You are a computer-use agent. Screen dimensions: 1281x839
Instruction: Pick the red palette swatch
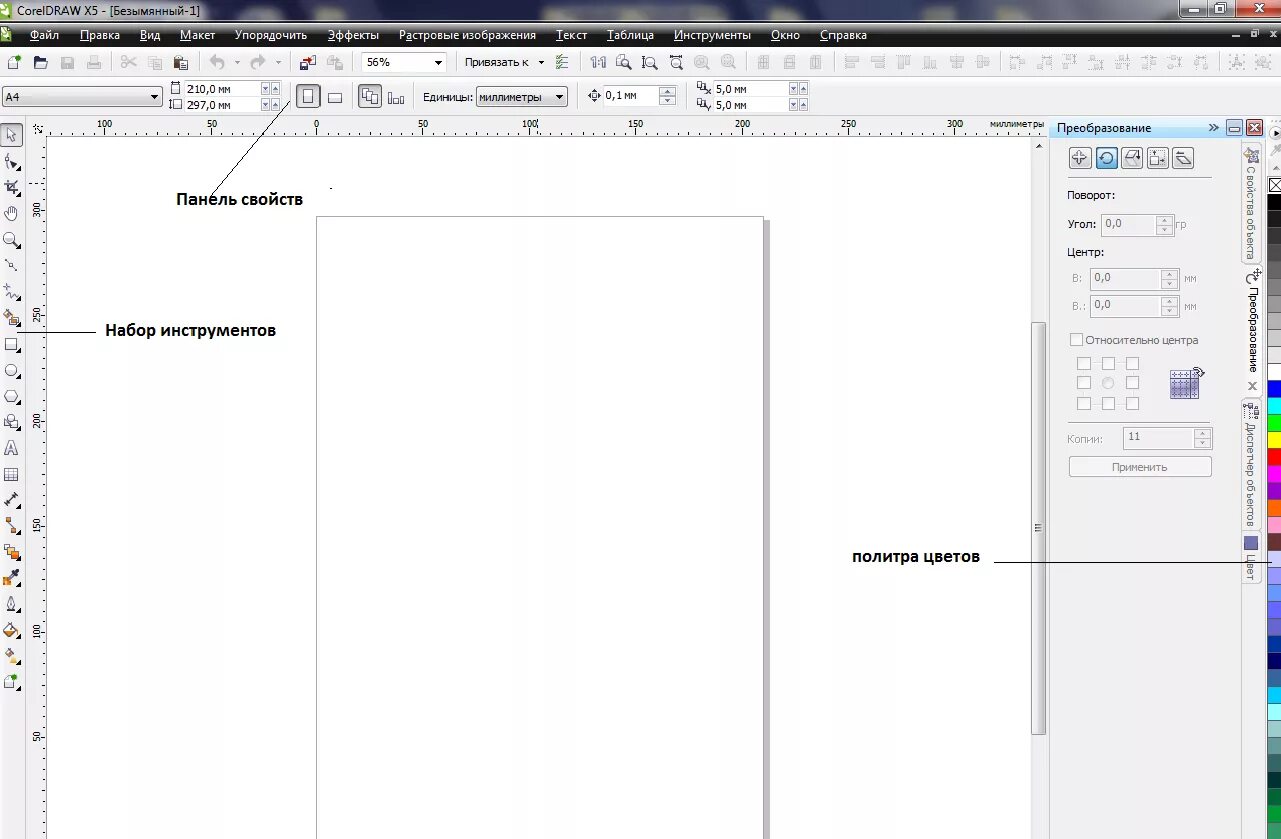tap(1274, 456)
